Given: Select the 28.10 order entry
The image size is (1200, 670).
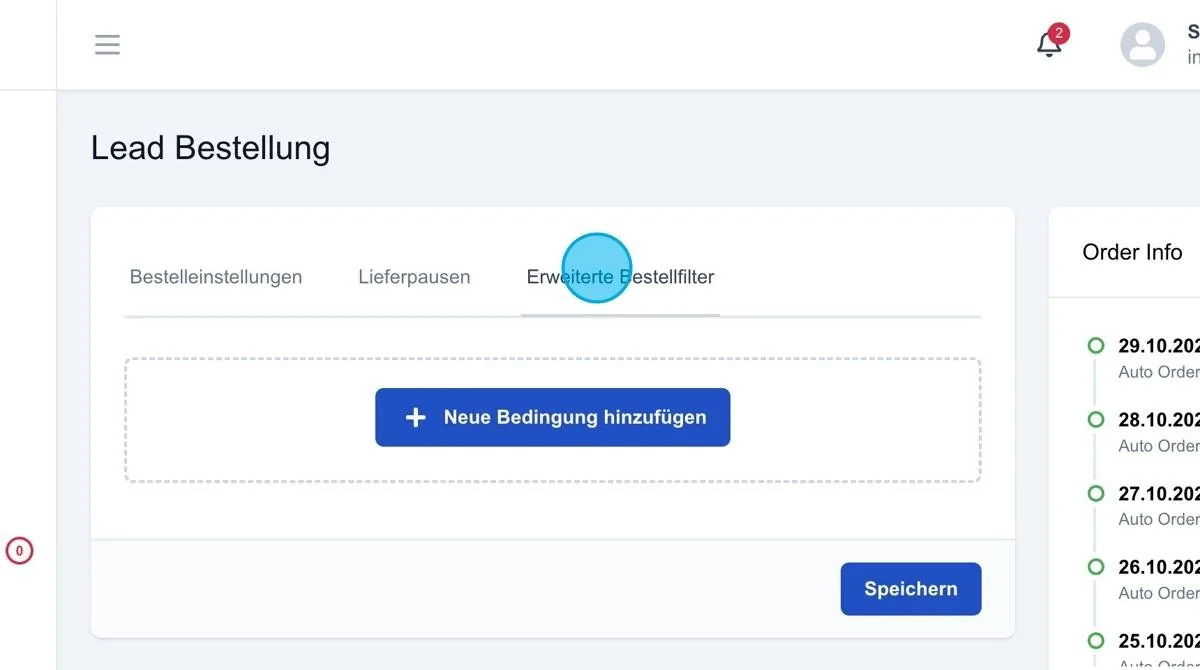Looking at the screenshot, I should (1158, 432).
